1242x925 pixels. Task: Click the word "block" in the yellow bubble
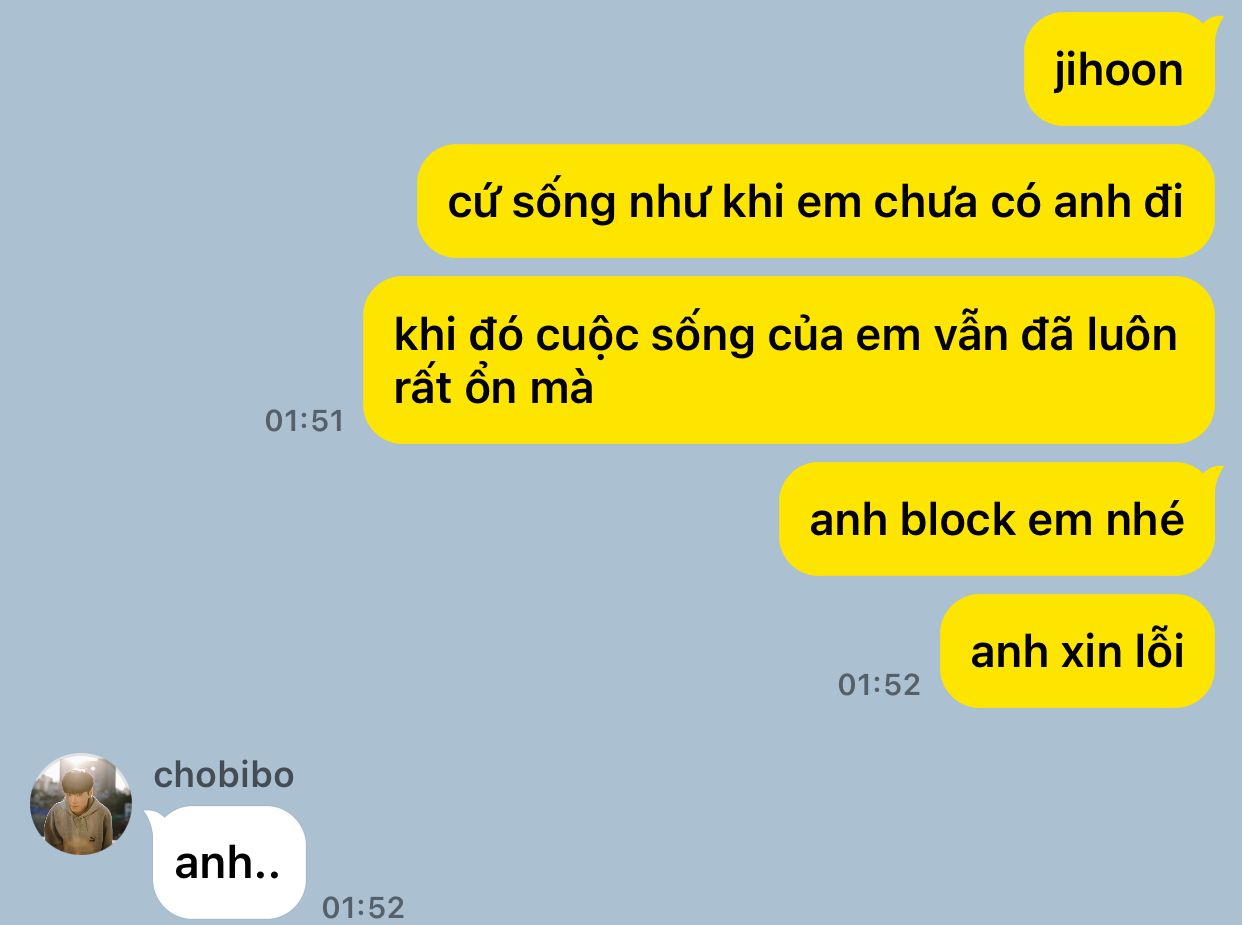click(x=958, y=520)
